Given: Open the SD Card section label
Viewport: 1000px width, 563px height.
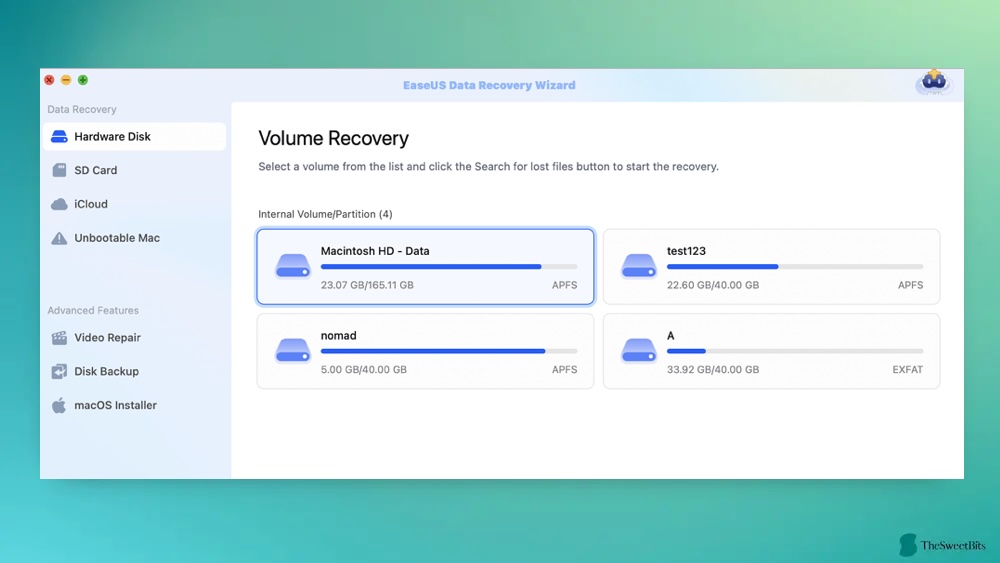Looking at the screenshot, I should (x=96, y=171).
